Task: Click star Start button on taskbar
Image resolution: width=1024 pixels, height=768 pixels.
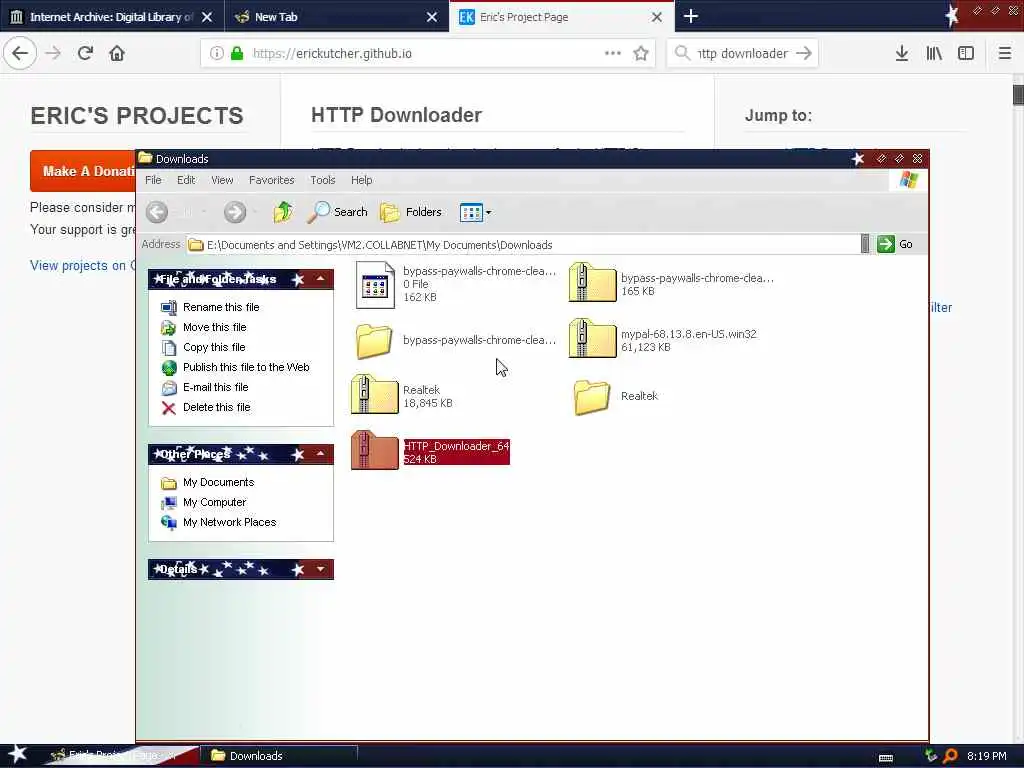Action: point(17,754)
